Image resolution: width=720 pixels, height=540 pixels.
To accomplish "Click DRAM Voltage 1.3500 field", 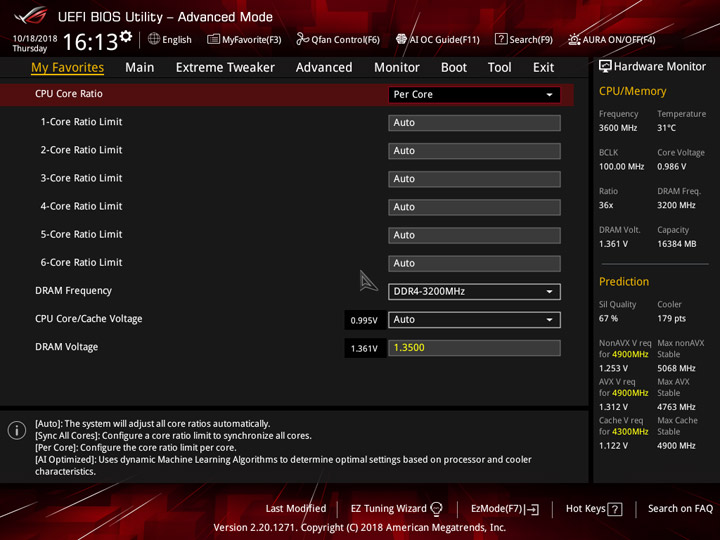I will pos(474,348).
